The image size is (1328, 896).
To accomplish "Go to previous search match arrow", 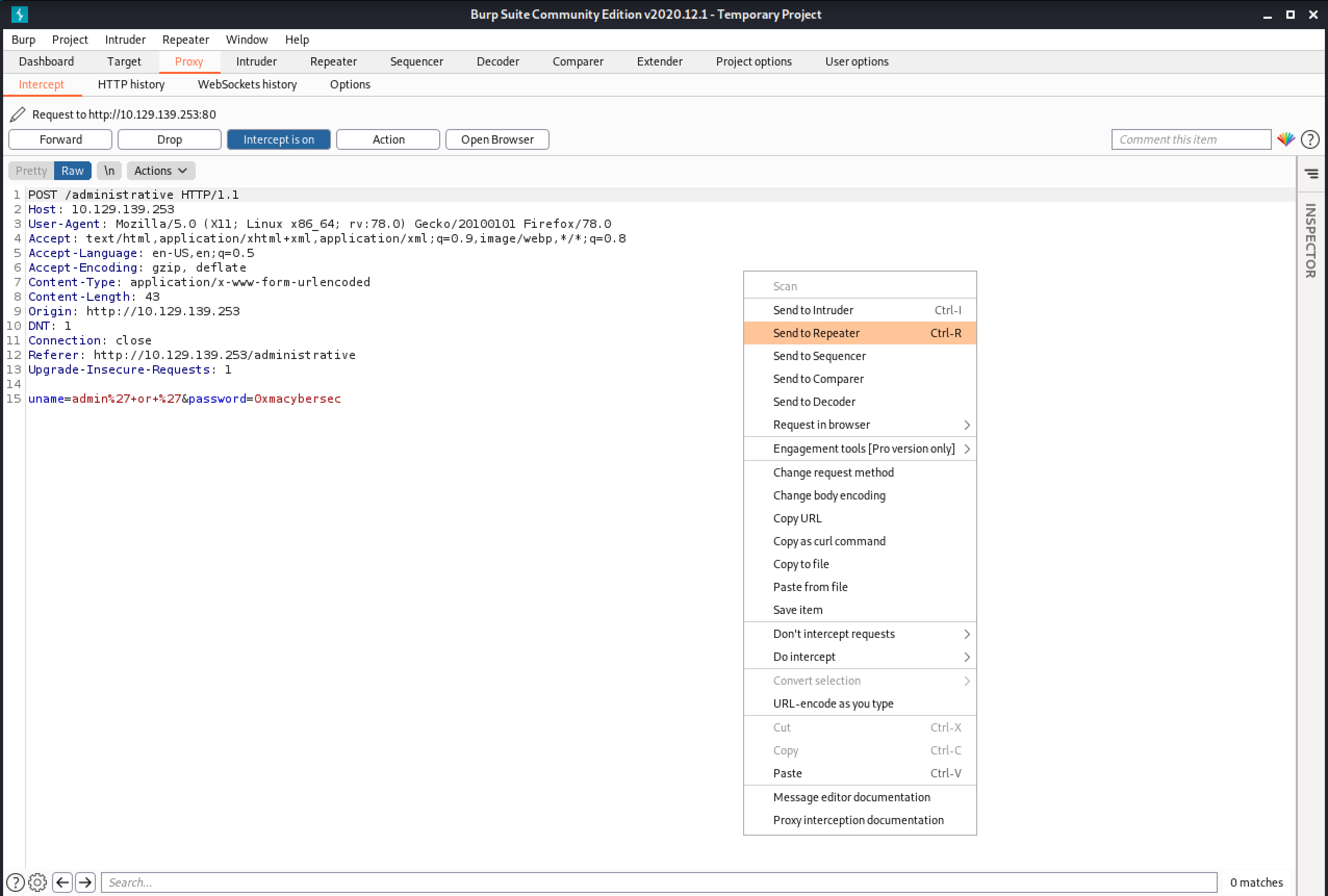I will pyautogui.click(x=62, y=882).
